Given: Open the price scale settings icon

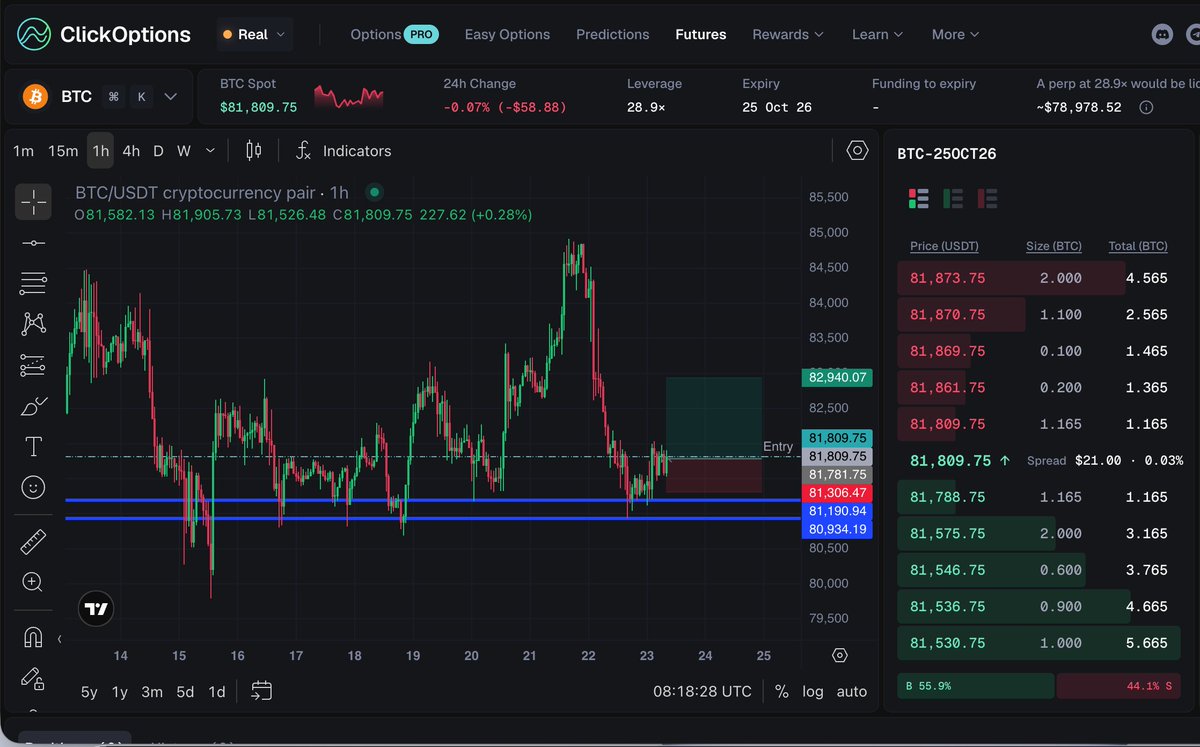Looking at the screenshot, I should tap(840, 655).
